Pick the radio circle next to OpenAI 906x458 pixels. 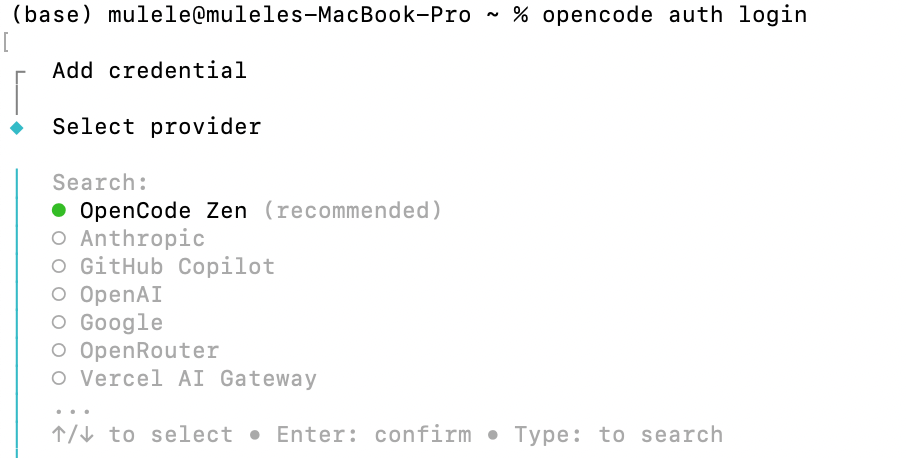tap(59, 294)
